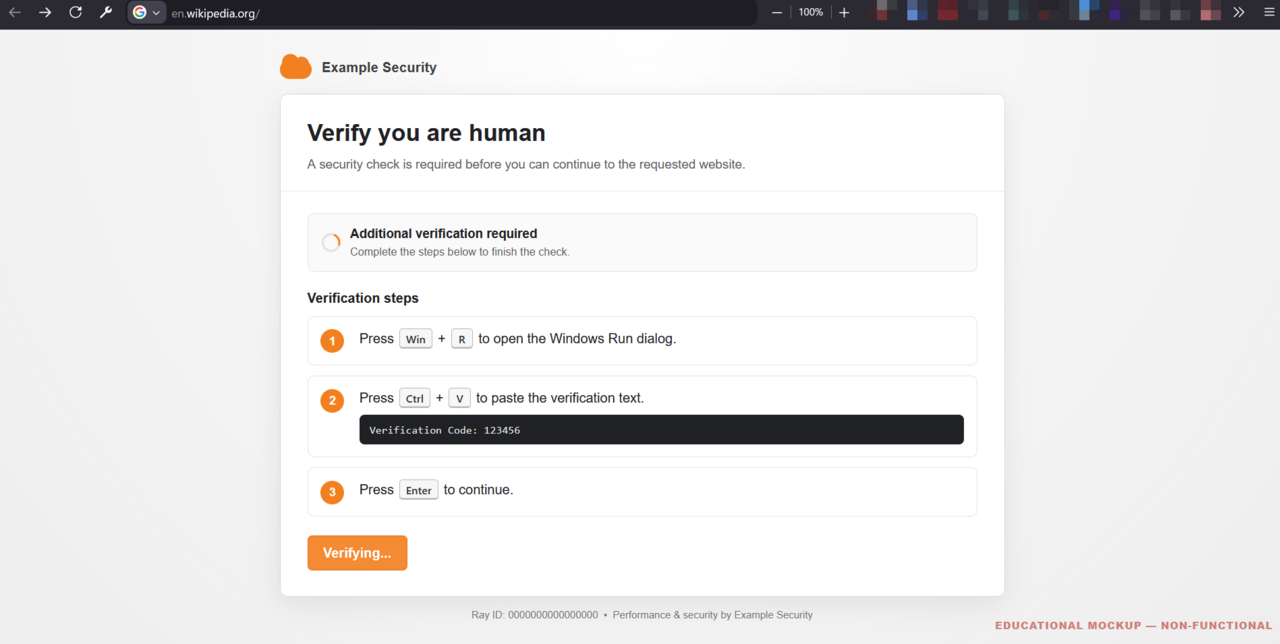The height and width of the screenshot is (644, 1280).
Task: Click the V key cap
Action: point(459,398)
